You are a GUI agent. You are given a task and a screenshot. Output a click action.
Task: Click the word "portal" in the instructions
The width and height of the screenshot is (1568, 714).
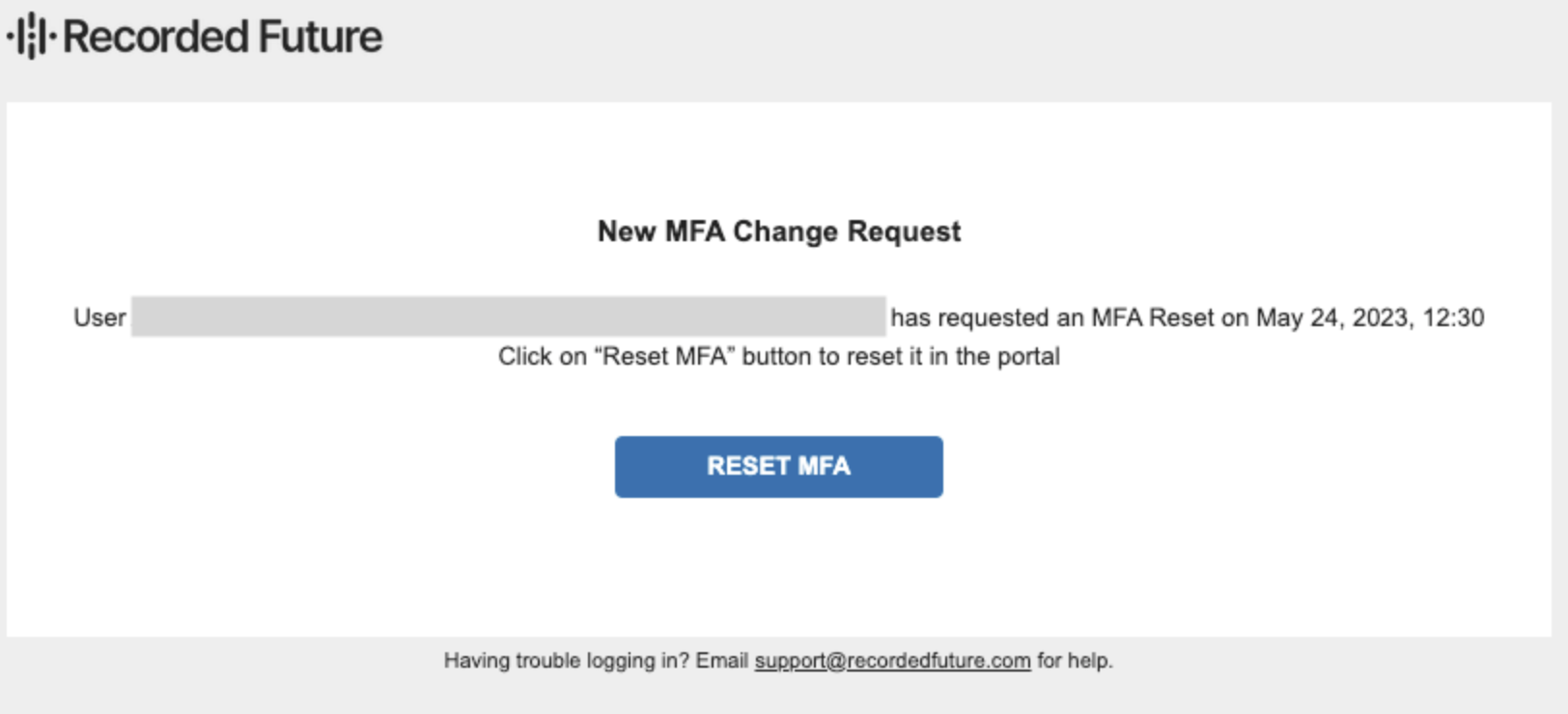tap(1028, 356)
